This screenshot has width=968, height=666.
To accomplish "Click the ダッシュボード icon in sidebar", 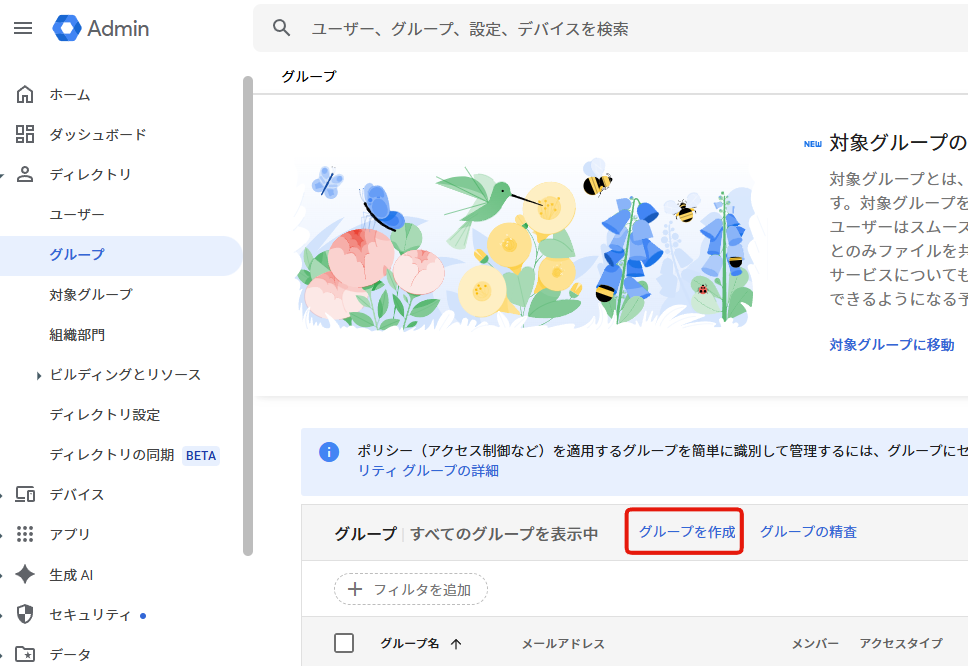I will tap(25, 135).
